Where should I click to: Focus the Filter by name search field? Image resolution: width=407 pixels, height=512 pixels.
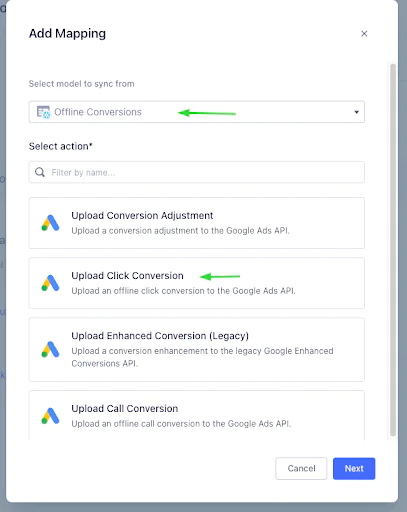(197, 172)
